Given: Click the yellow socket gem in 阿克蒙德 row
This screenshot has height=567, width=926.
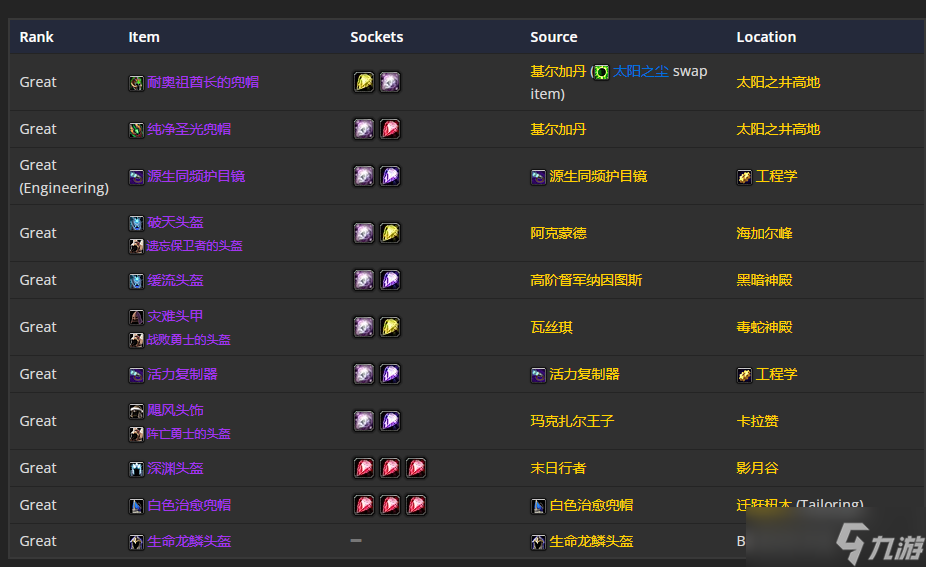Looking at the screenshot, I should click(x=390, y=233).
